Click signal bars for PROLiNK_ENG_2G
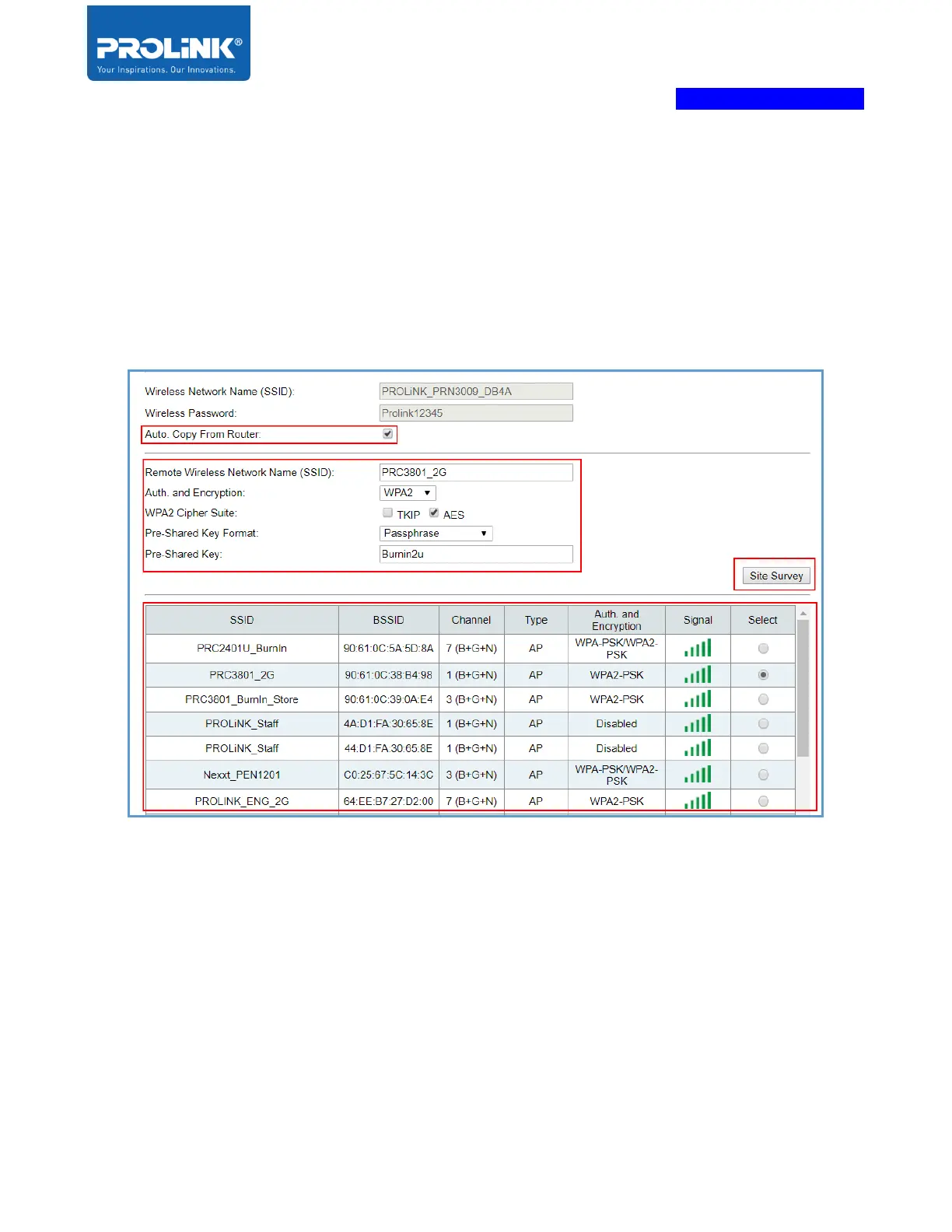 pyautogui.click(x=698, y=800)
